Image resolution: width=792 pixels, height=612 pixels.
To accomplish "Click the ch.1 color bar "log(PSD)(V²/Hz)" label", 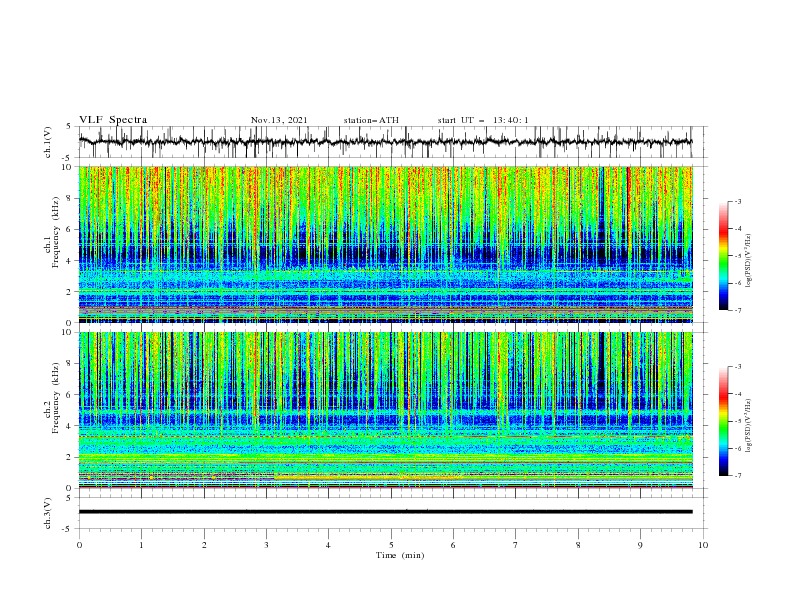I will coord(750,261).
